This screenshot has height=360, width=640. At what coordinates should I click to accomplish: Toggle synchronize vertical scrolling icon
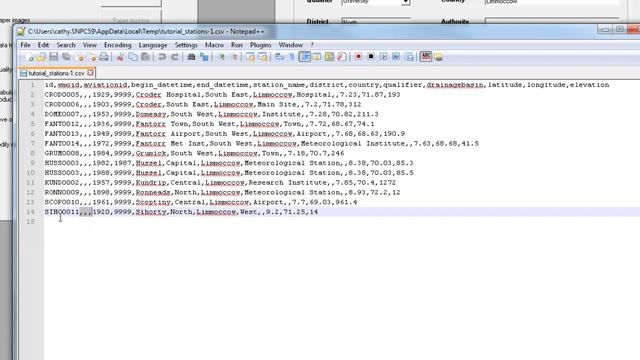click(x=250, y=57)
